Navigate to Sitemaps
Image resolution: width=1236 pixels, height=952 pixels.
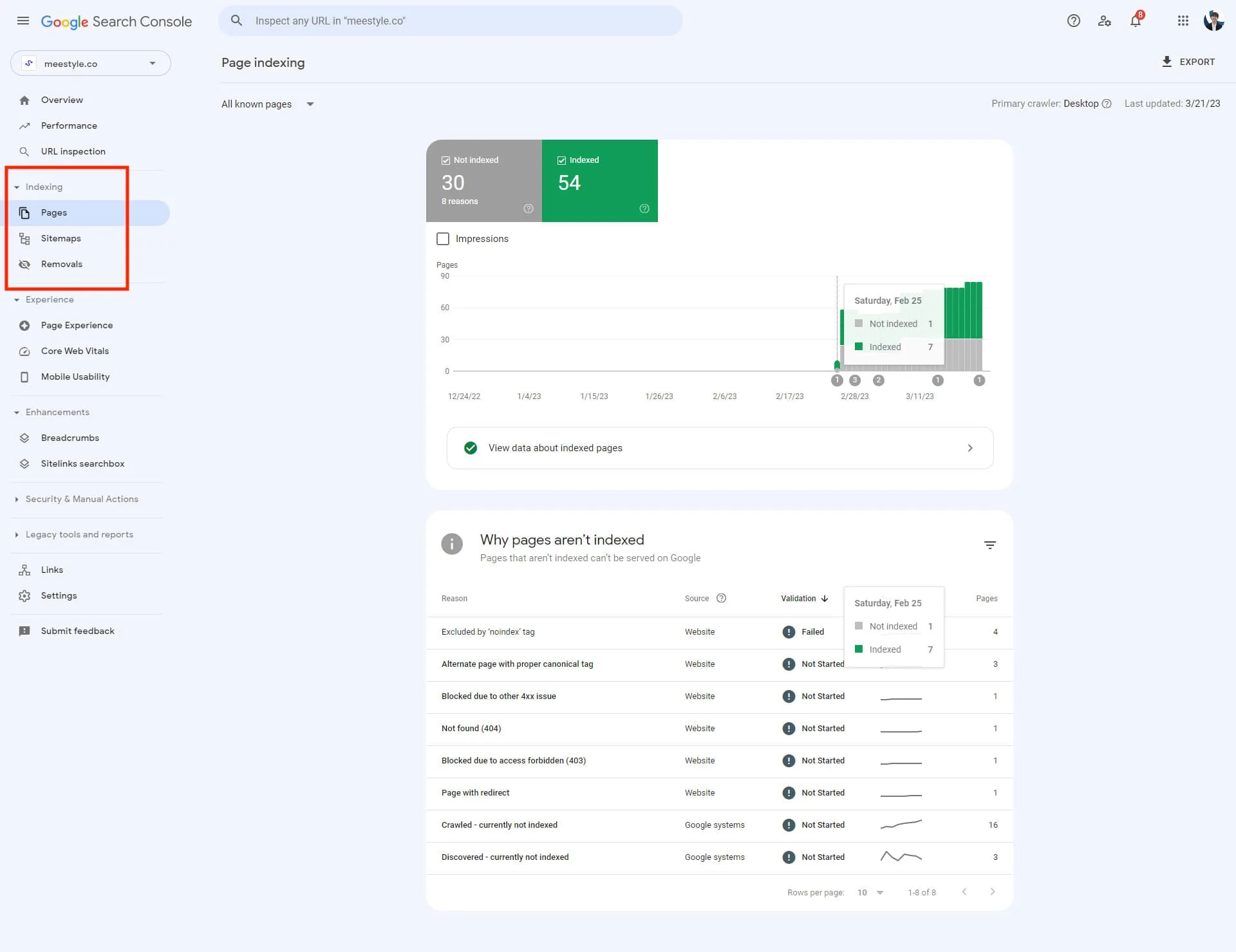(x=61, y=238)
